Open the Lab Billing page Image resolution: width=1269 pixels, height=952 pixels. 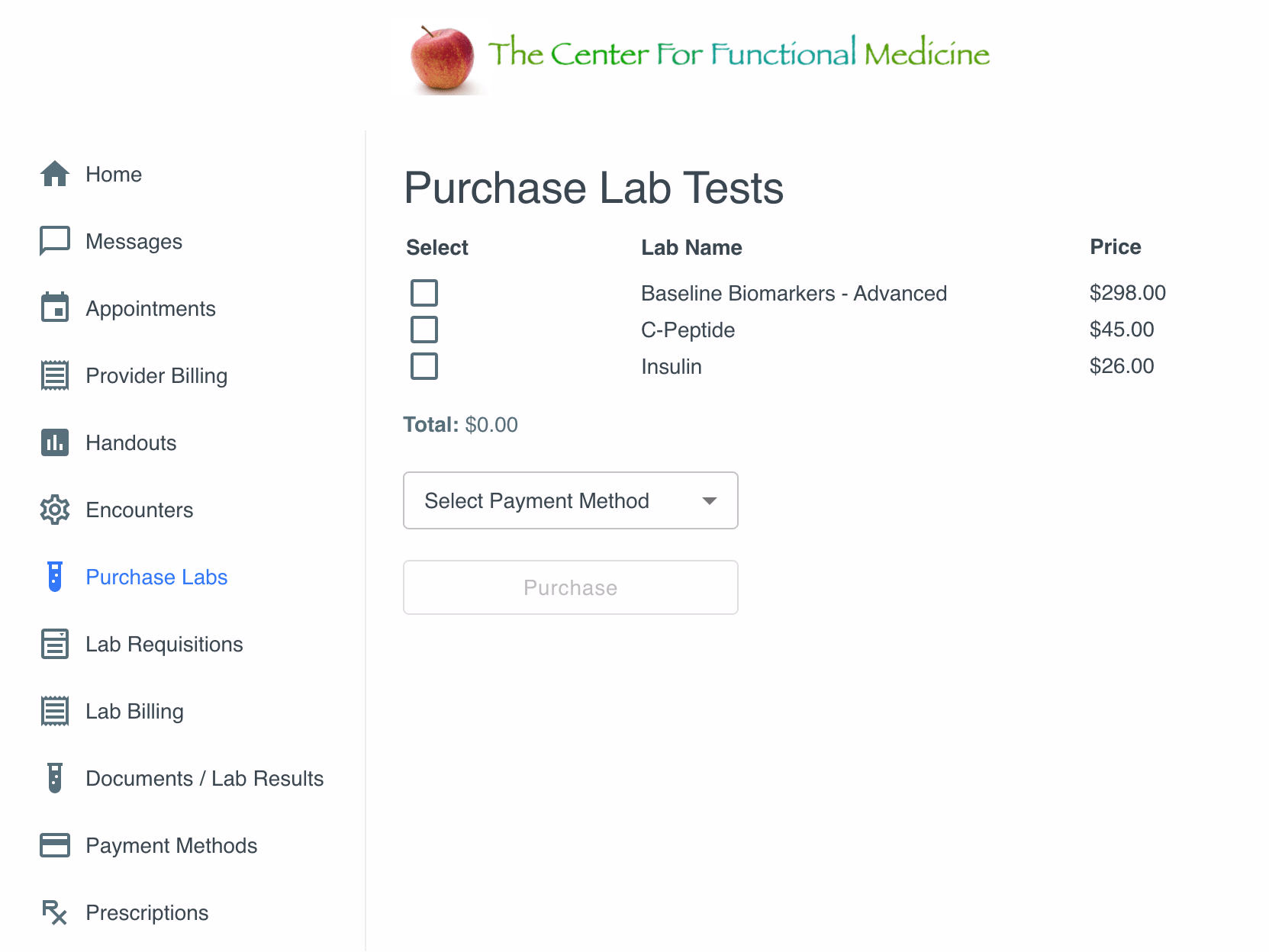134,711
